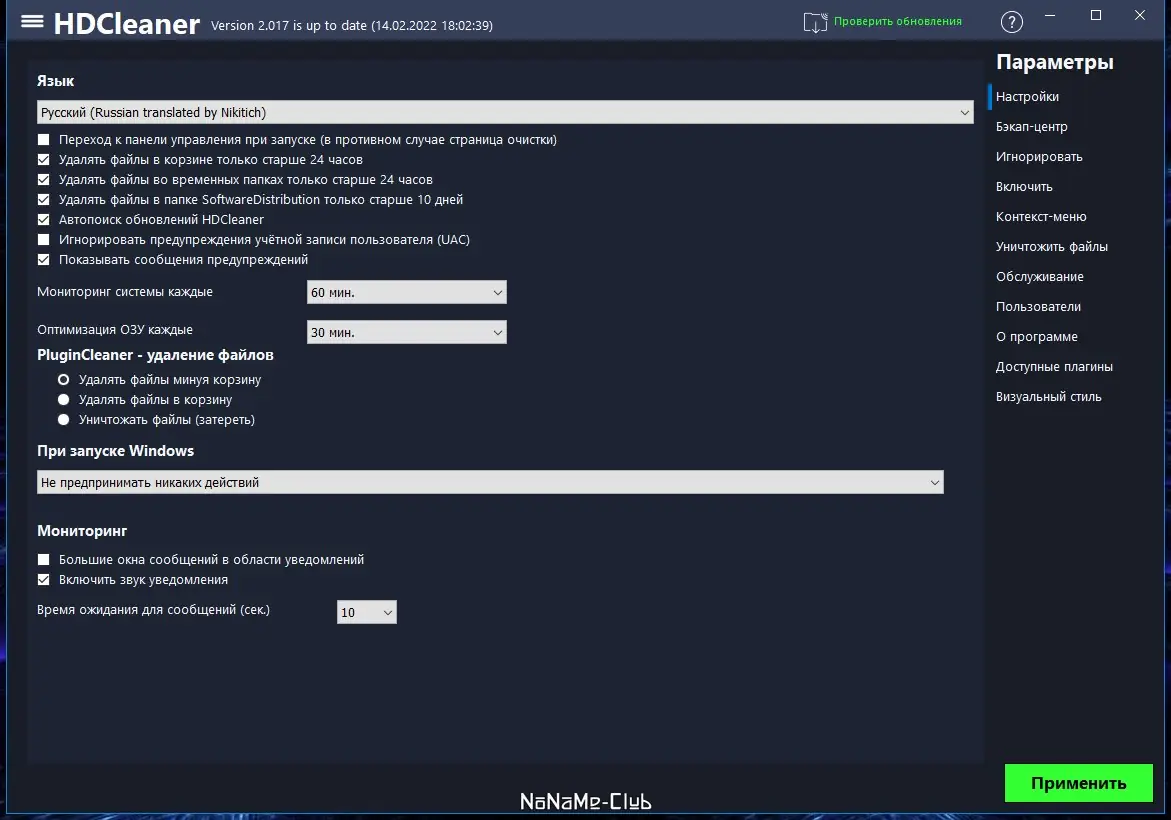
Task: Open the hamburger menu beside HDCleaner
Action: tap(32, 22)
